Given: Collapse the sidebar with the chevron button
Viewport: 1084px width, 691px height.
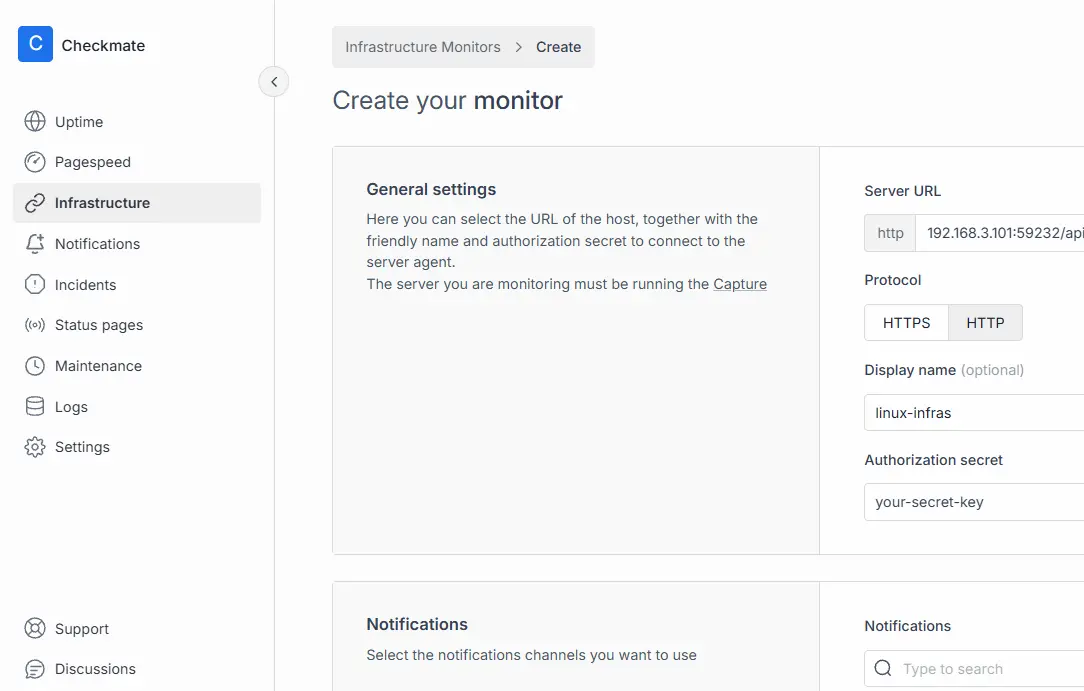Looking at the screenshot, I should coord(274,82).
